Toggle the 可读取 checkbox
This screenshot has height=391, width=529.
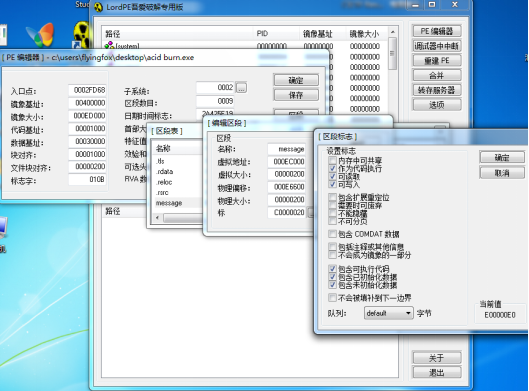point(332,176)
